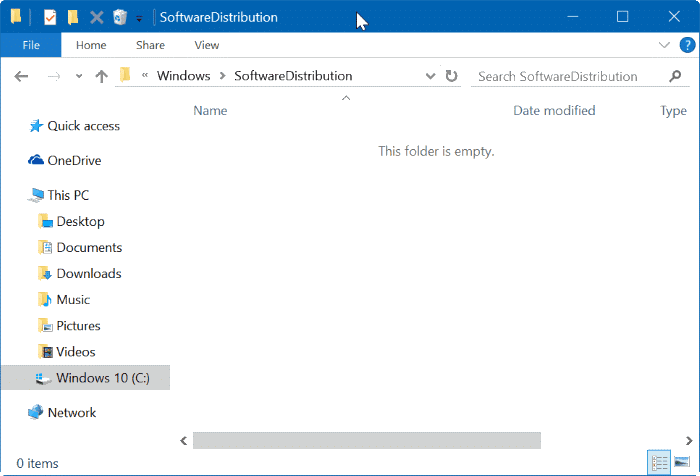Click the horizontal scrollbar thumb
Viewport: 700px width, 476px height.
coord(367,441)
